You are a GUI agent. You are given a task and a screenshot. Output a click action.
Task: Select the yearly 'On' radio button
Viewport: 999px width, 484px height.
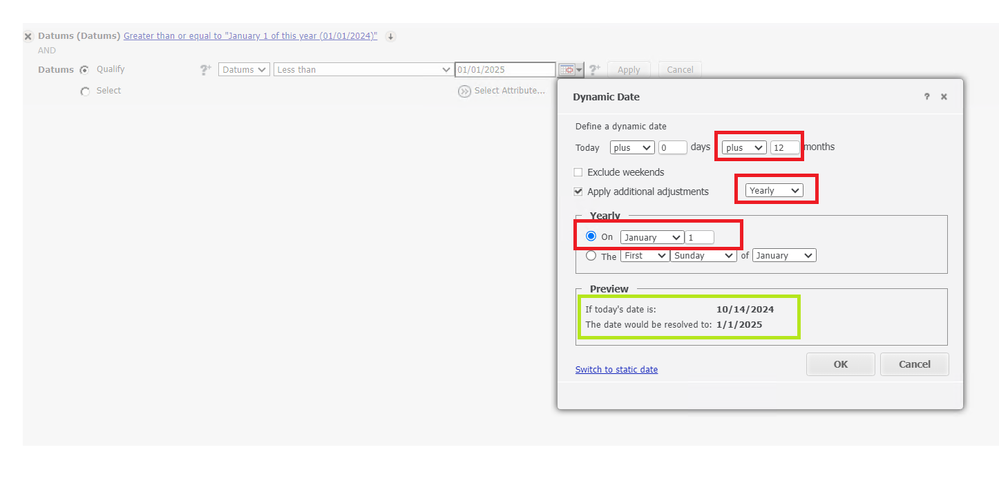pos(591,236)
